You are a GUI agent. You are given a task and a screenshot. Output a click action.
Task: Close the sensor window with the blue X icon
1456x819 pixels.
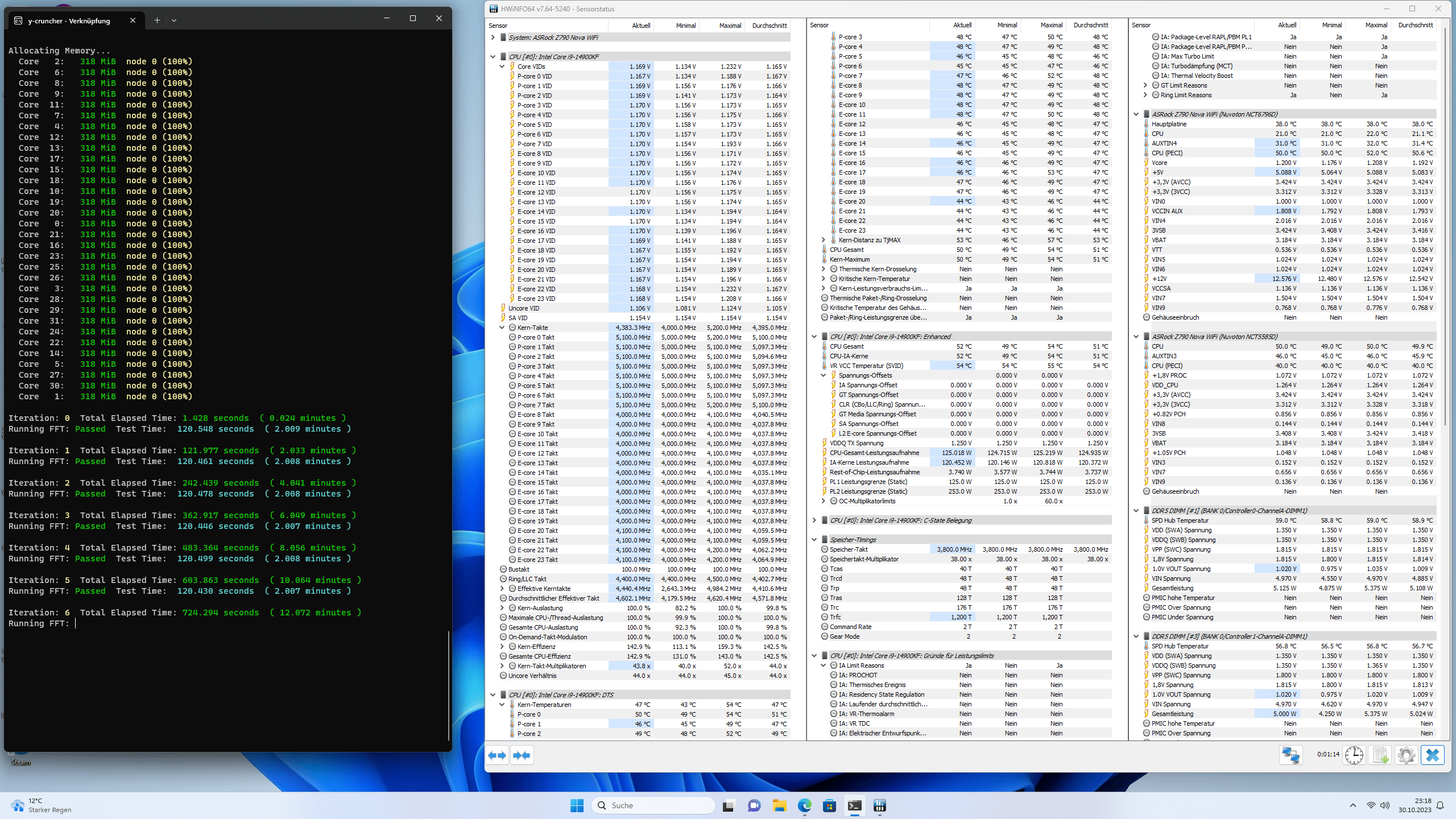coord(1433,755)
